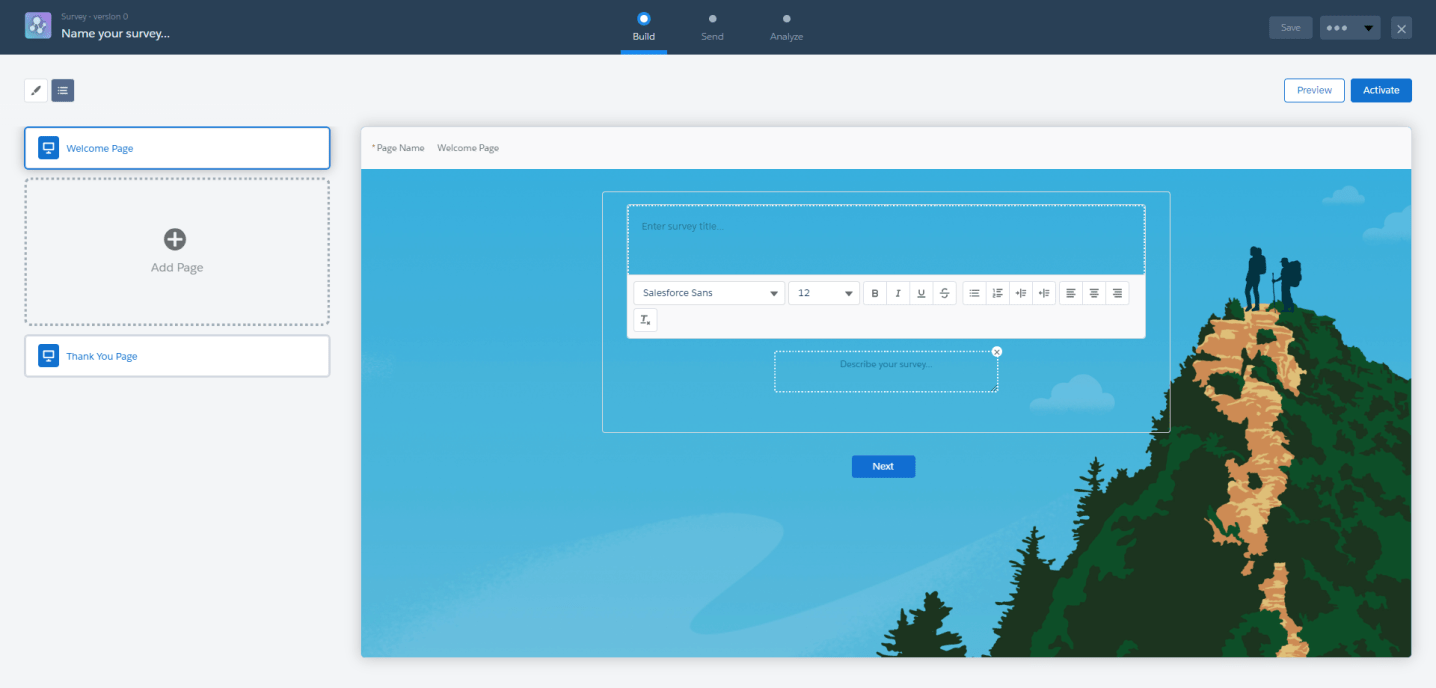The width and height of the screenshot is (1436, 688).
Task: Insert a numbered list
Action: 997,293
